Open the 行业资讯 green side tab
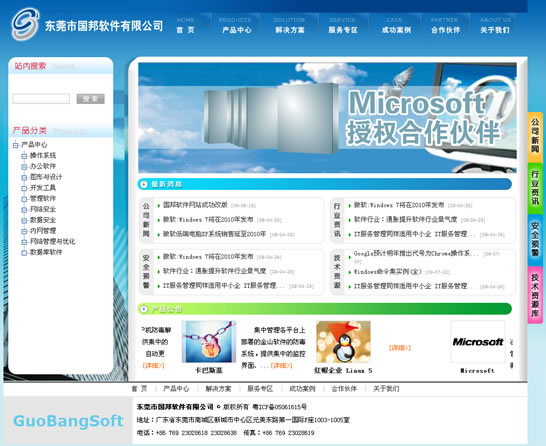Screen dimensions: 546x446 click(x=535, y=188)
